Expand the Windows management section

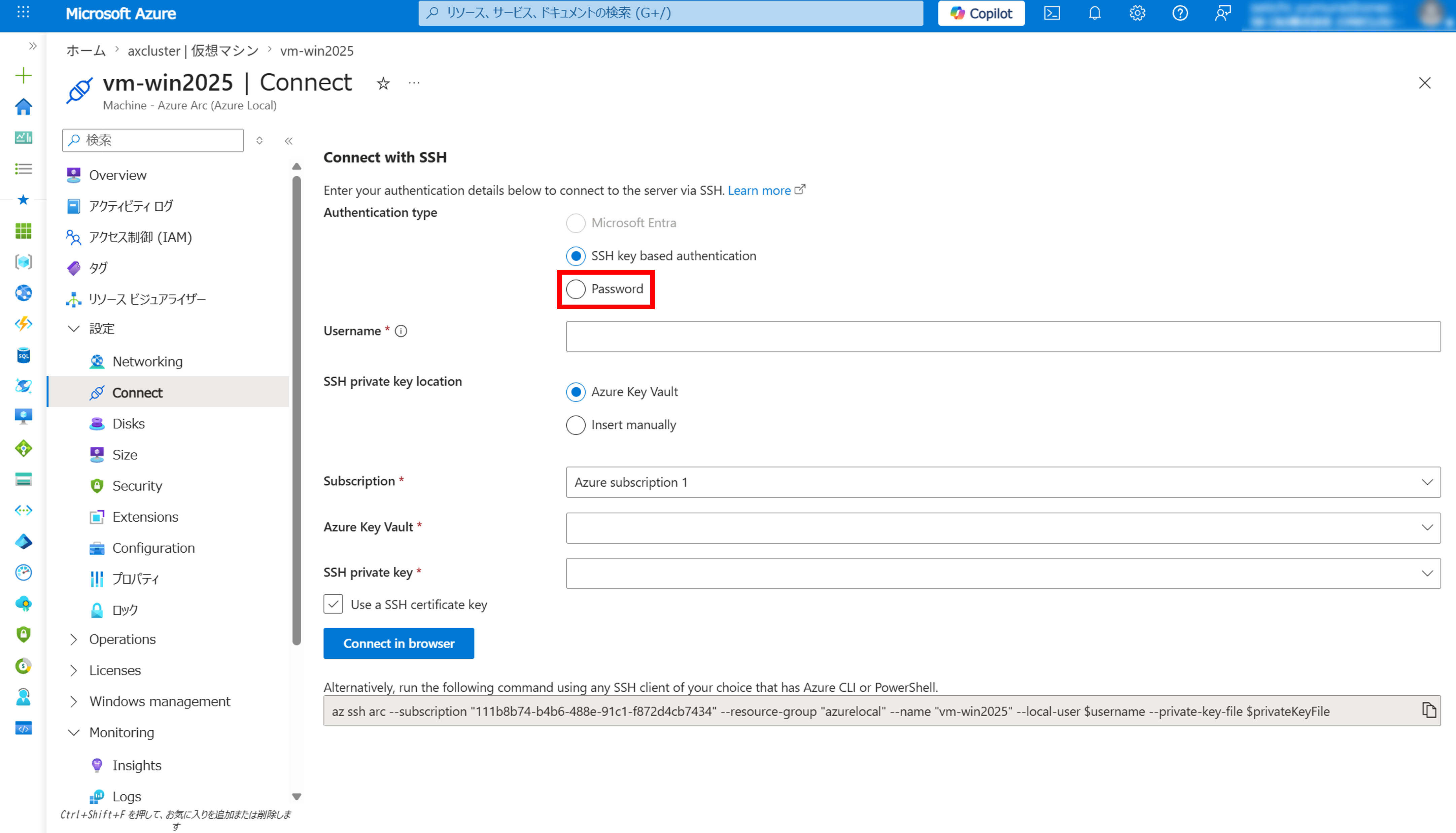pyautogui.click(x=74, y=701)
